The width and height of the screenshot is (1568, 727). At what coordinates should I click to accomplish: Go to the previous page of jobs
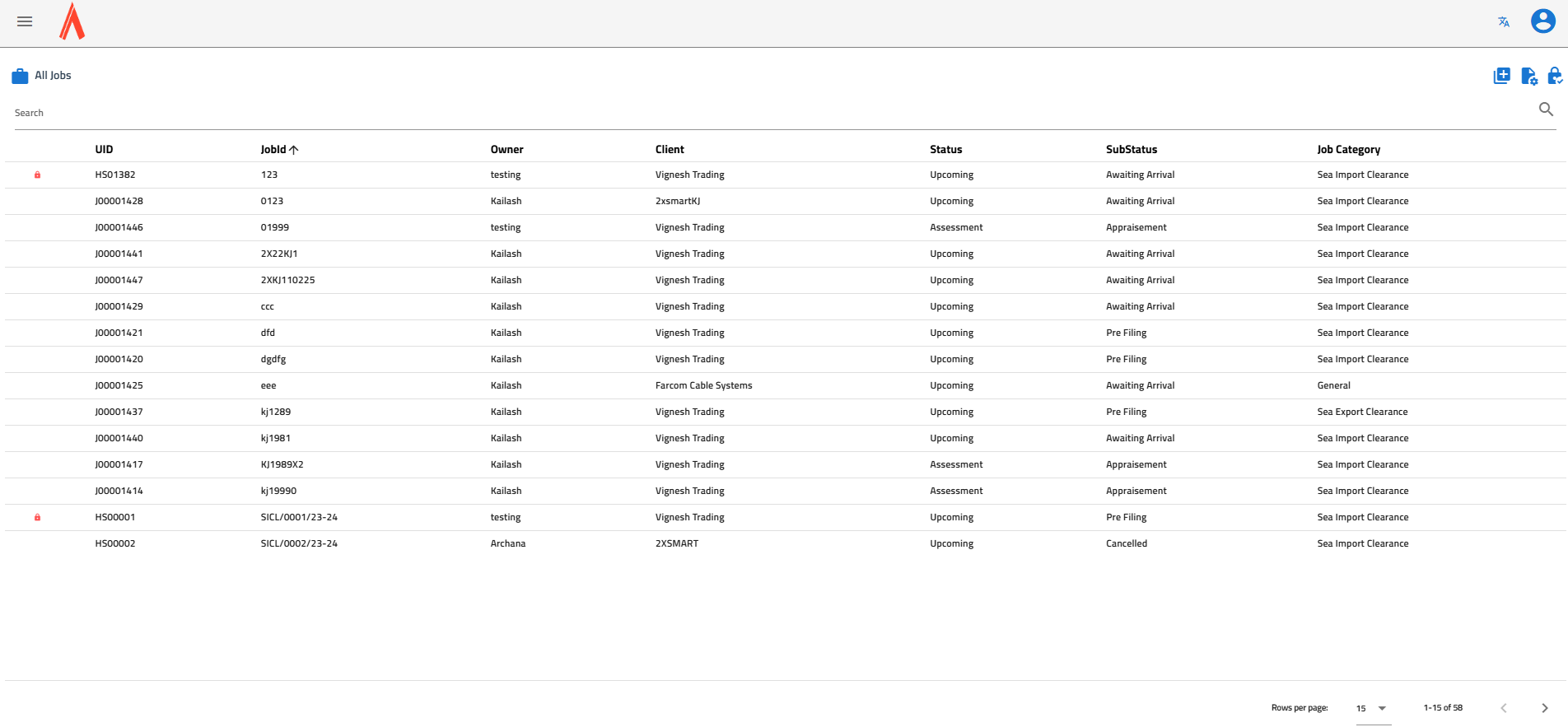pos(1504,708)
